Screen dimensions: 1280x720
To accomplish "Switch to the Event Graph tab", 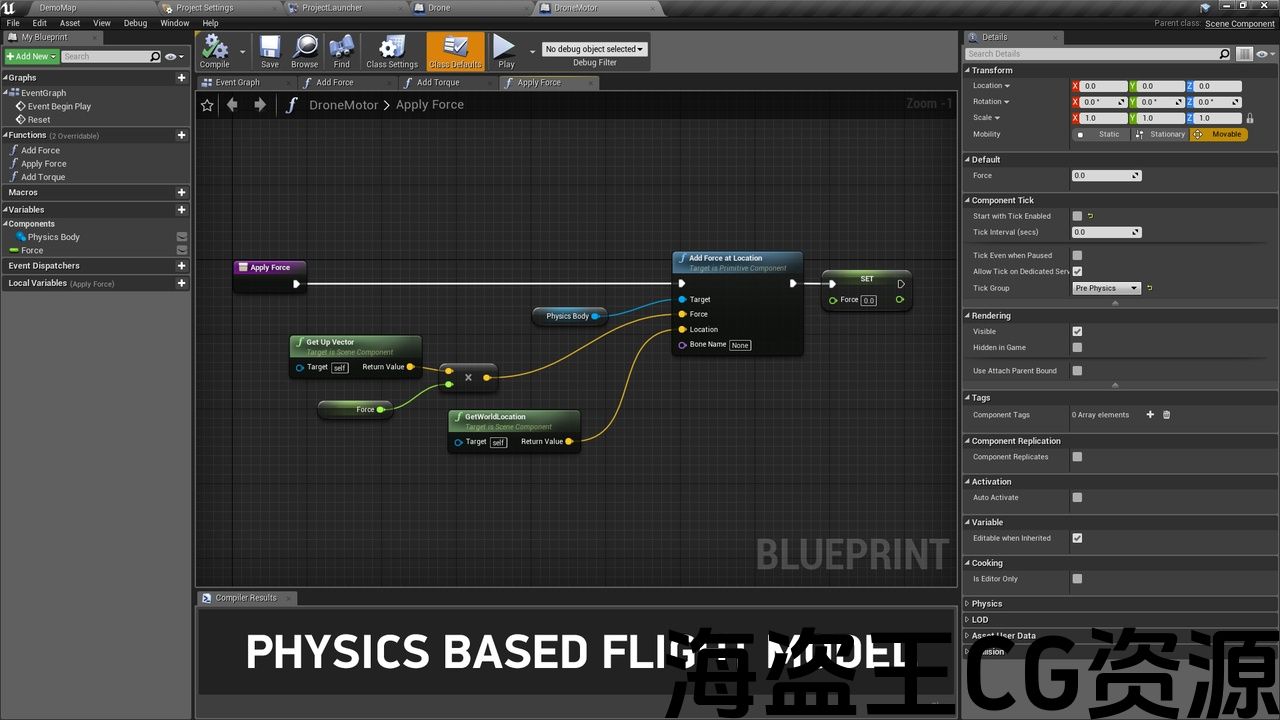I will tap(237, 83).
